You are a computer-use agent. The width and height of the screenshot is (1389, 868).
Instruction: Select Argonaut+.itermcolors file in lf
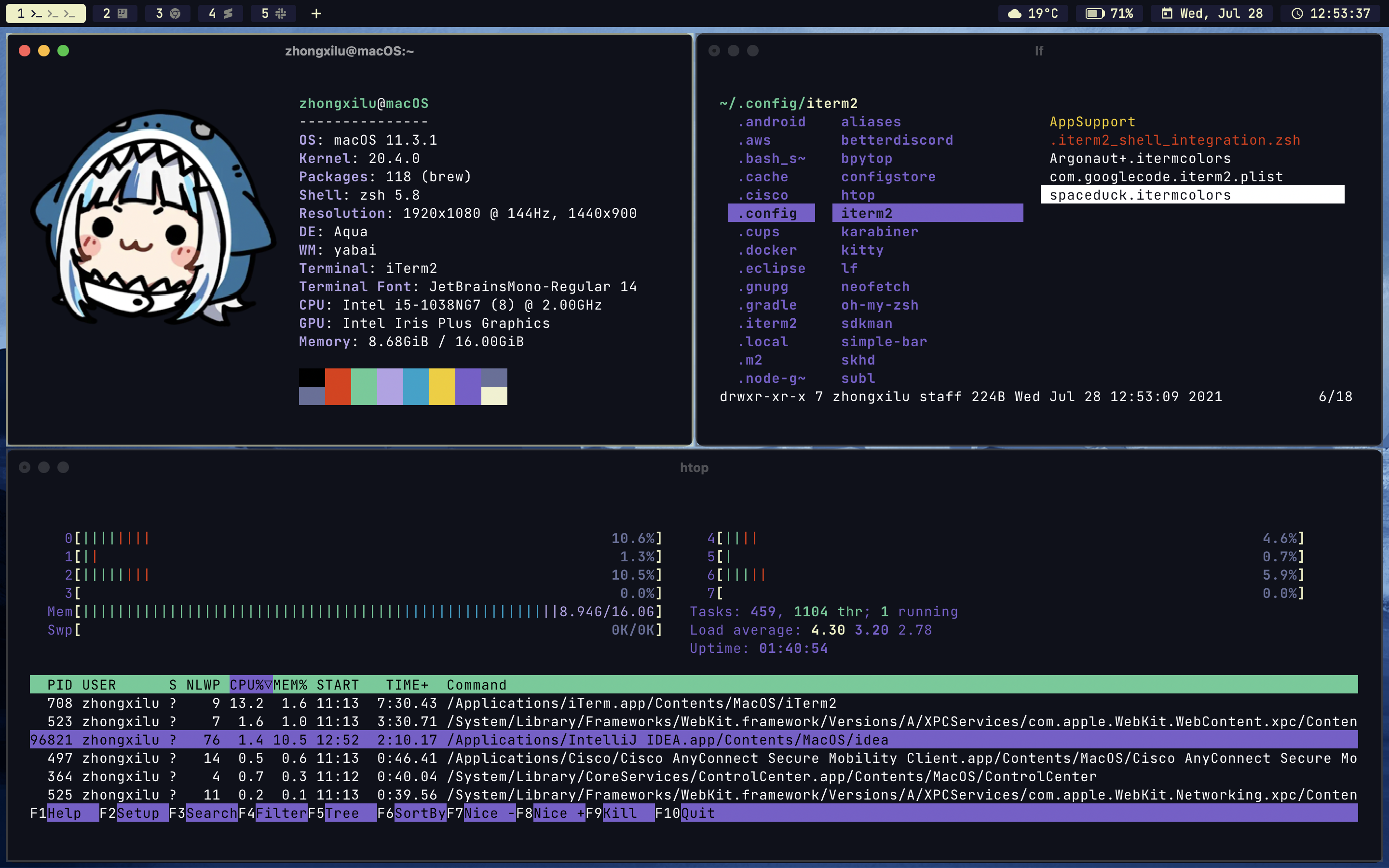pyautogui.click(x=1140, y=159)
